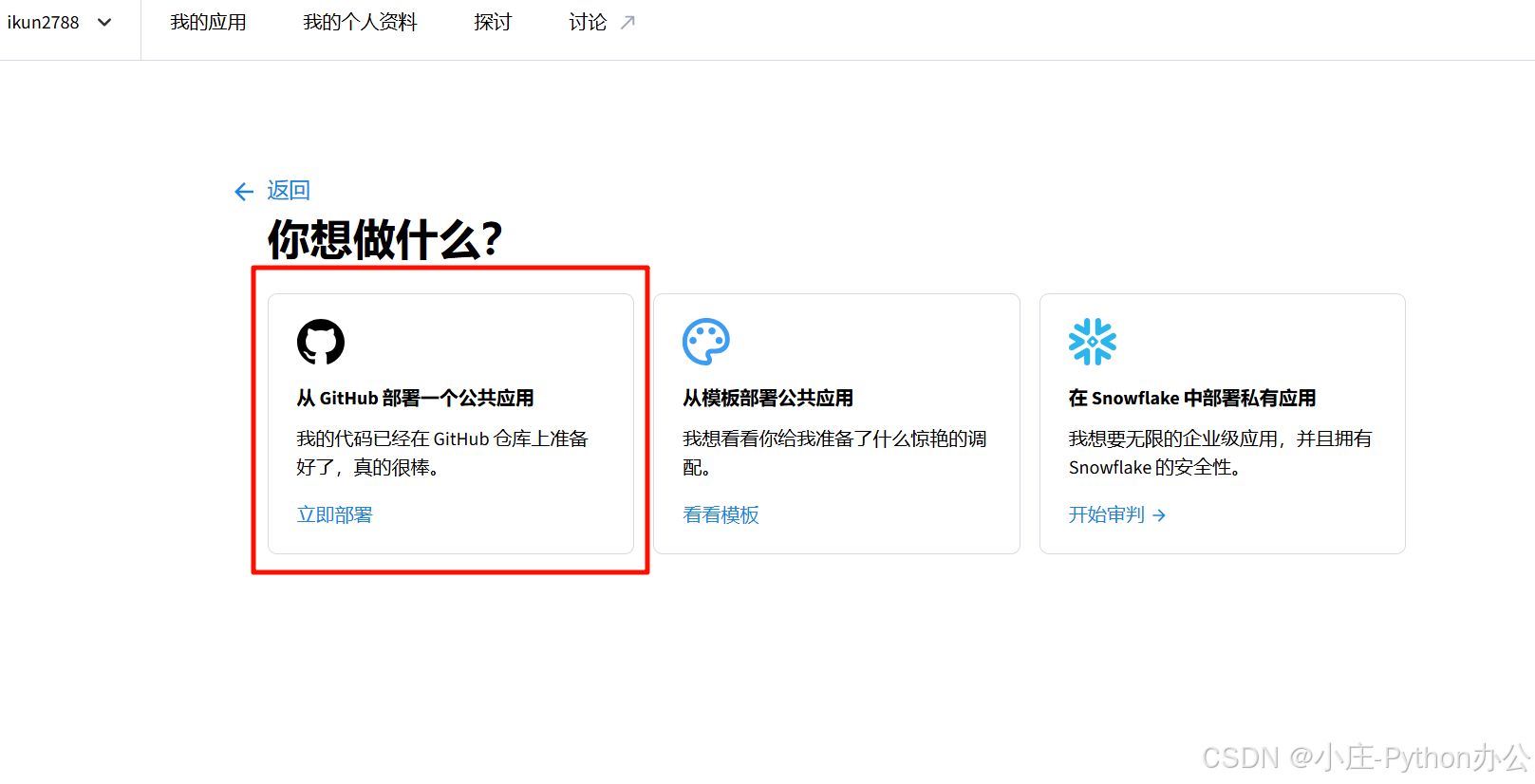Open the 我的应用 tab
The width and height of the screenshot is (1535, 784).
pyautogui.click(x=208, y=22)
